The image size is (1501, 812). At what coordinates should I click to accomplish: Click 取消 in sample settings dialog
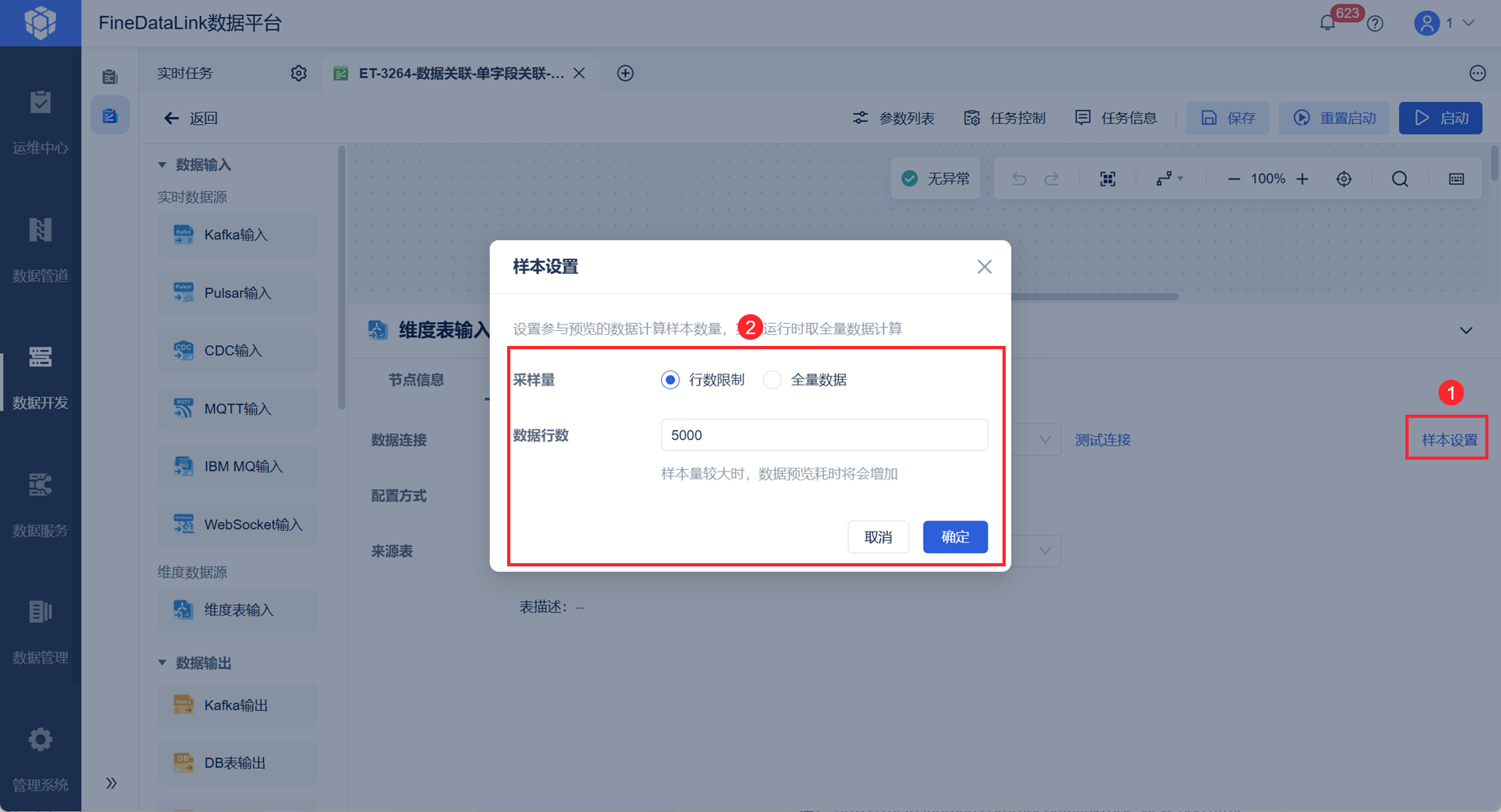(878, 537)
